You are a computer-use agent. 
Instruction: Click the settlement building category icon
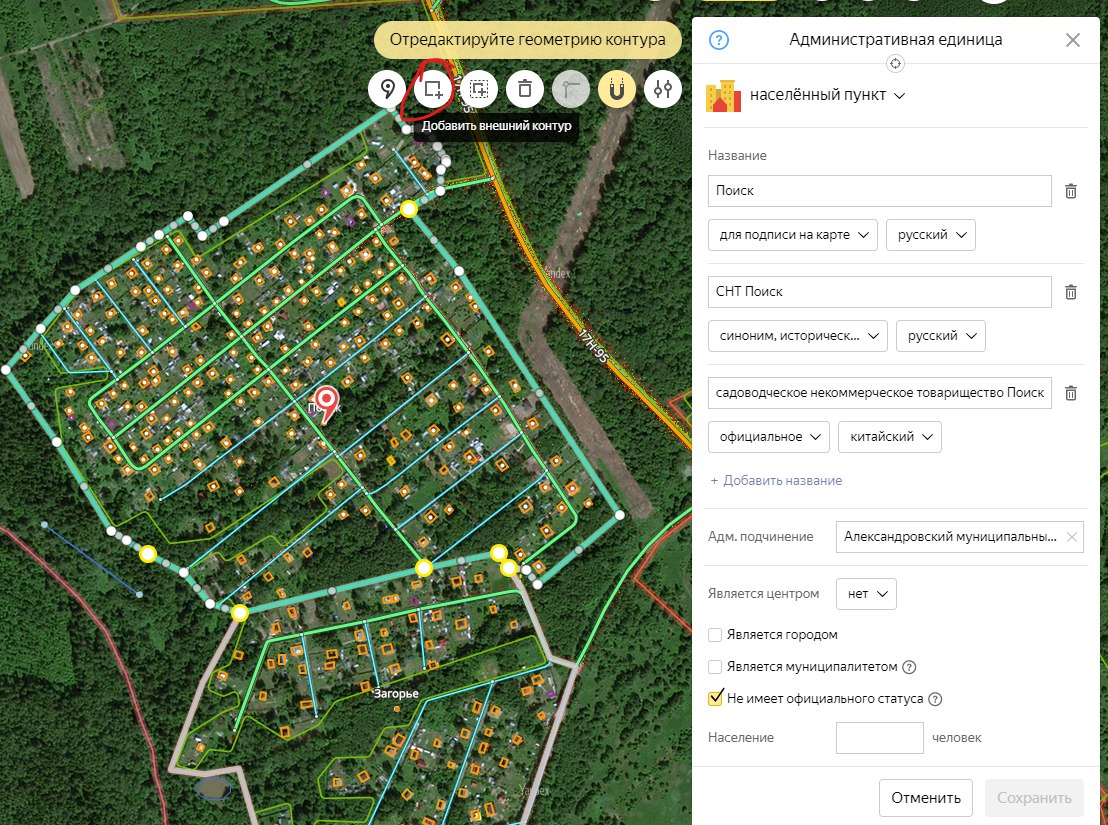[x=724, y=95]
